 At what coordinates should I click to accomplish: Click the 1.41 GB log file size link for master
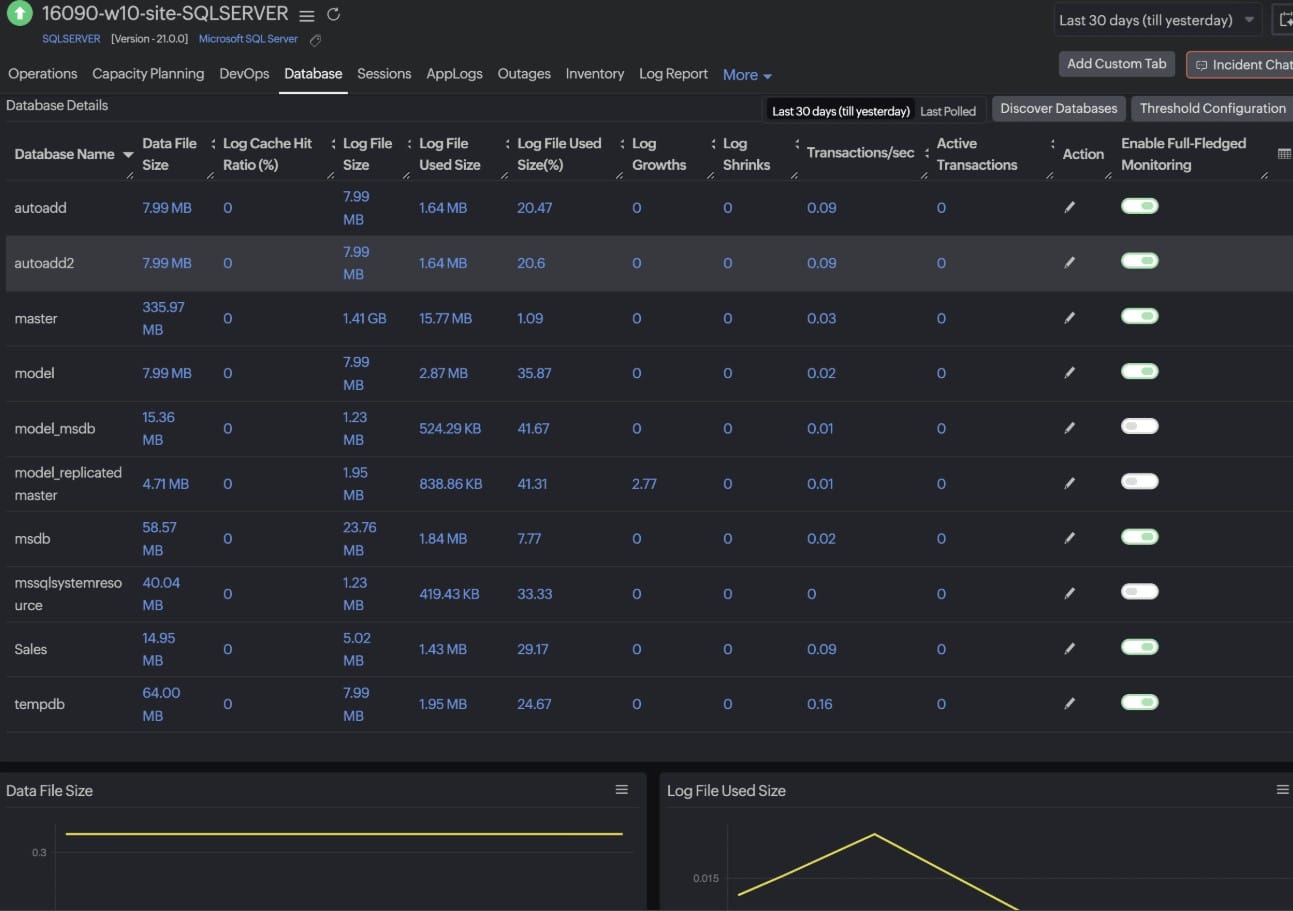(364, 318)
